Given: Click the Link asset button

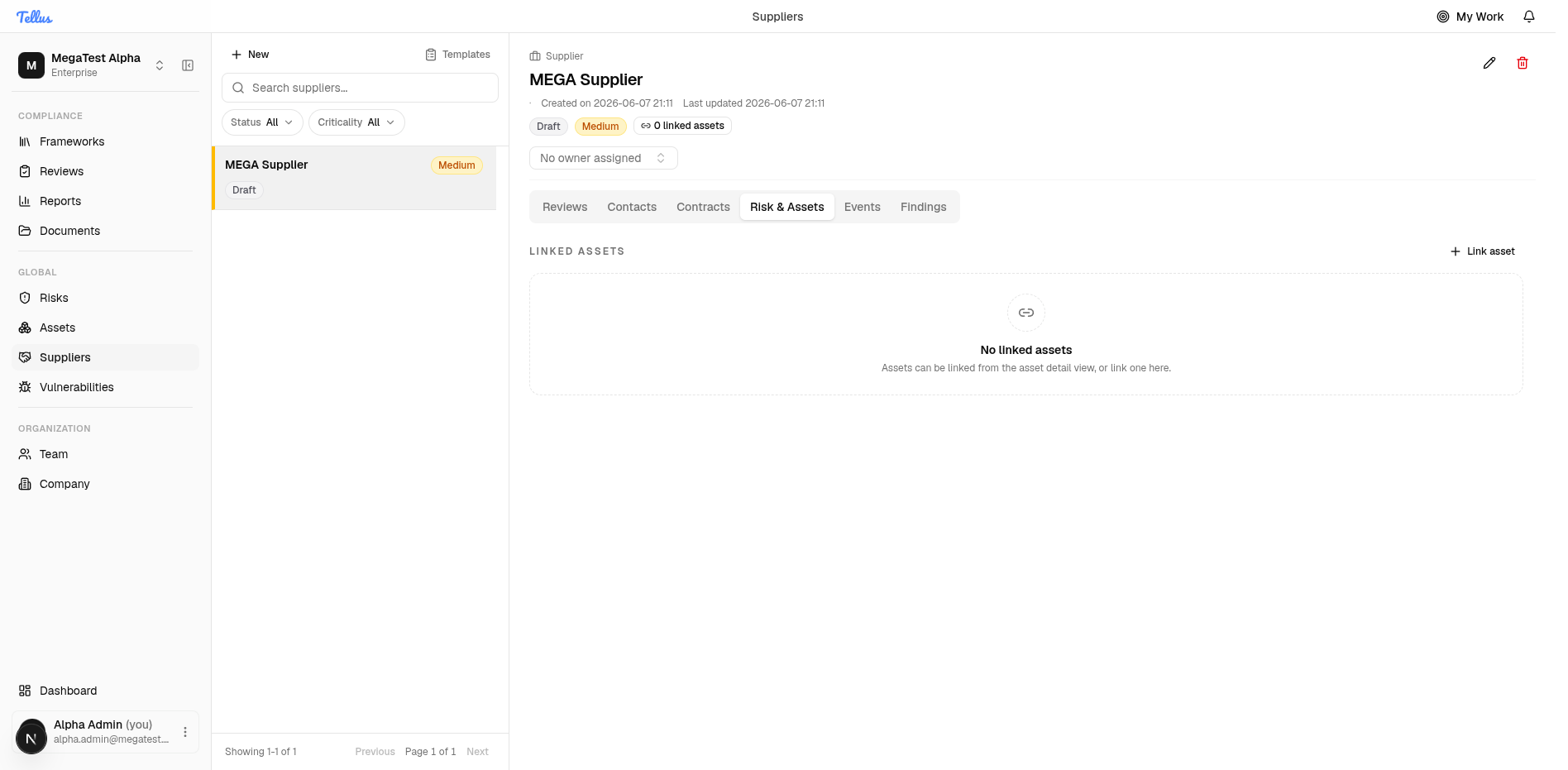Looking at the screenshot, I should (x=1483, y=251).
